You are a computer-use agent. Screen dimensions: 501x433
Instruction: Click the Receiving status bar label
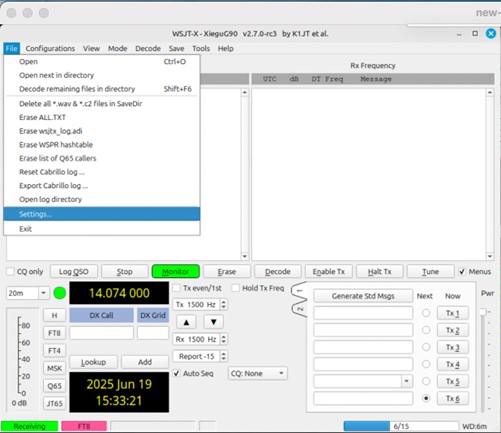29,426
